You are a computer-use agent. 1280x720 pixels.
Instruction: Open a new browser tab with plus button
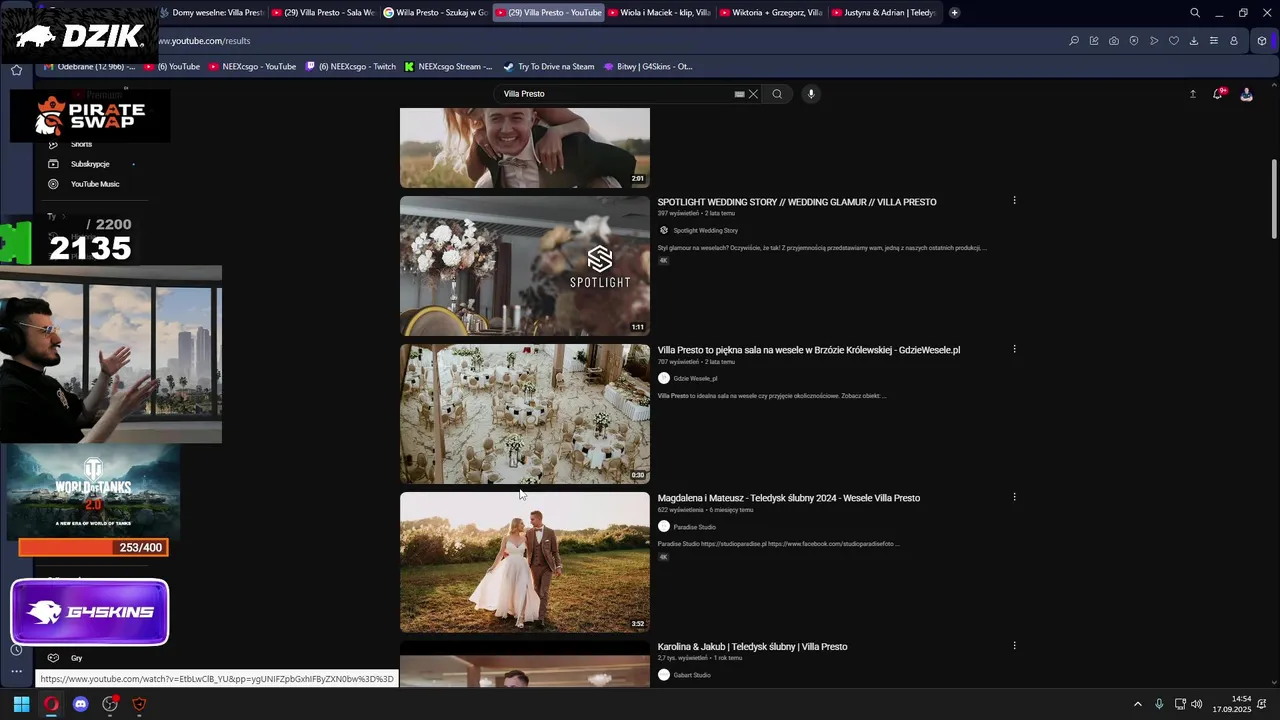coord(955,13)
